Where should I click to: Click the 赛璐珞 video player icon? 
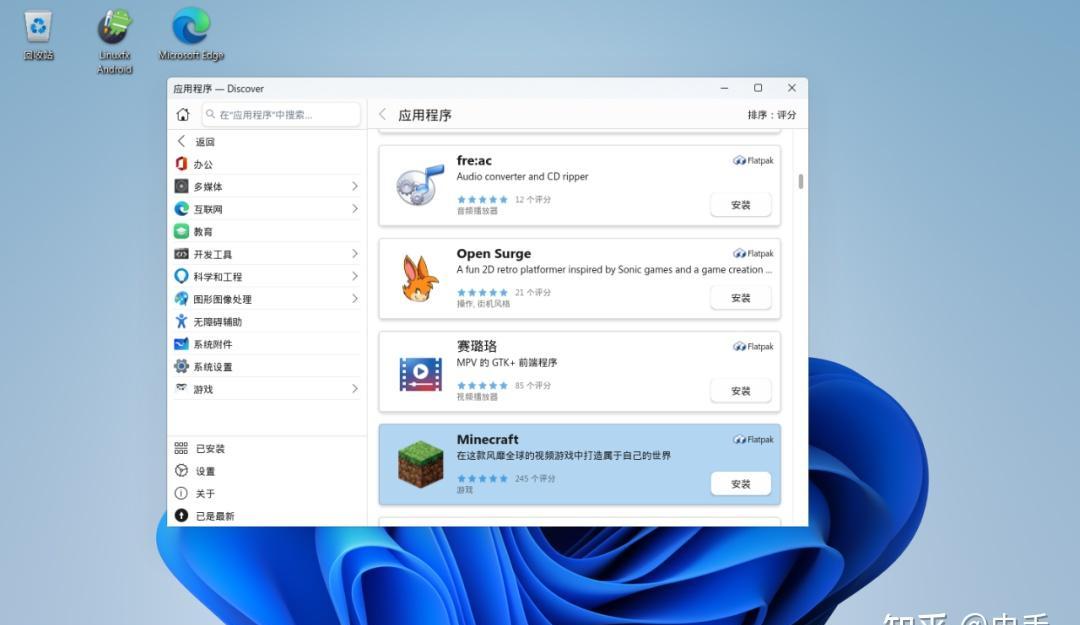coord(421,373)
